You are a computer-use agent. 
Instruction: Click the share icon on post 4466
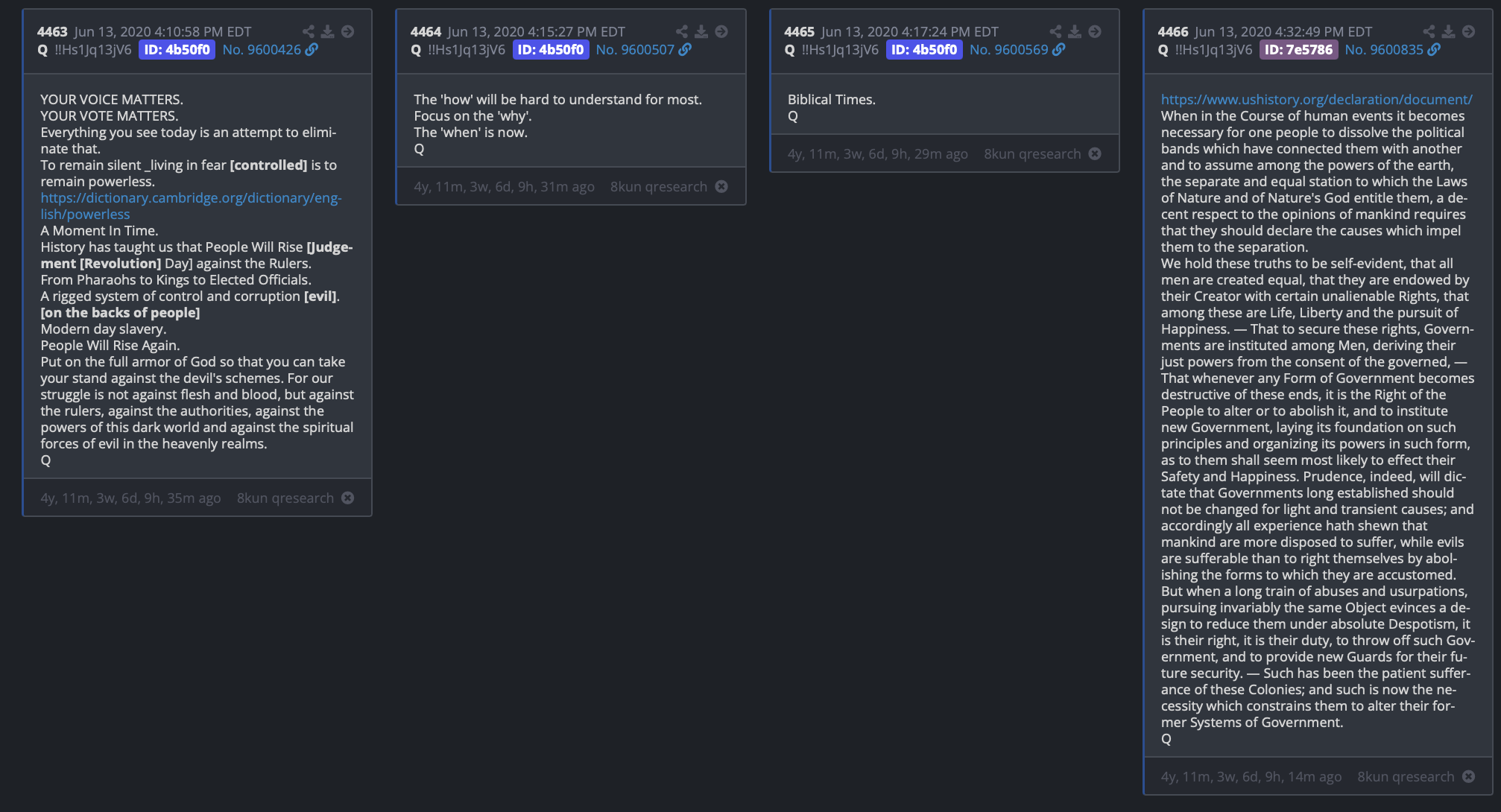tap(1429, 31)
